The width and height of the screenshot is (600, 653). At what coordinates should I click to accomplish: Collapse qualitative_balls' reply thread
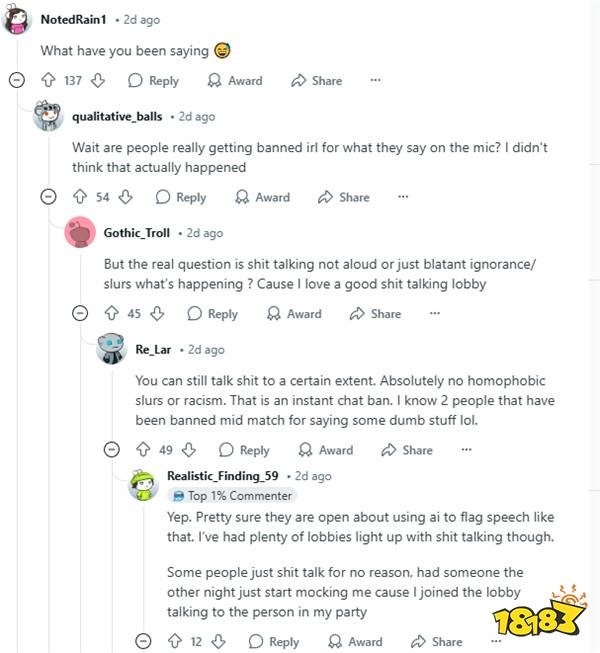(48, 198)
